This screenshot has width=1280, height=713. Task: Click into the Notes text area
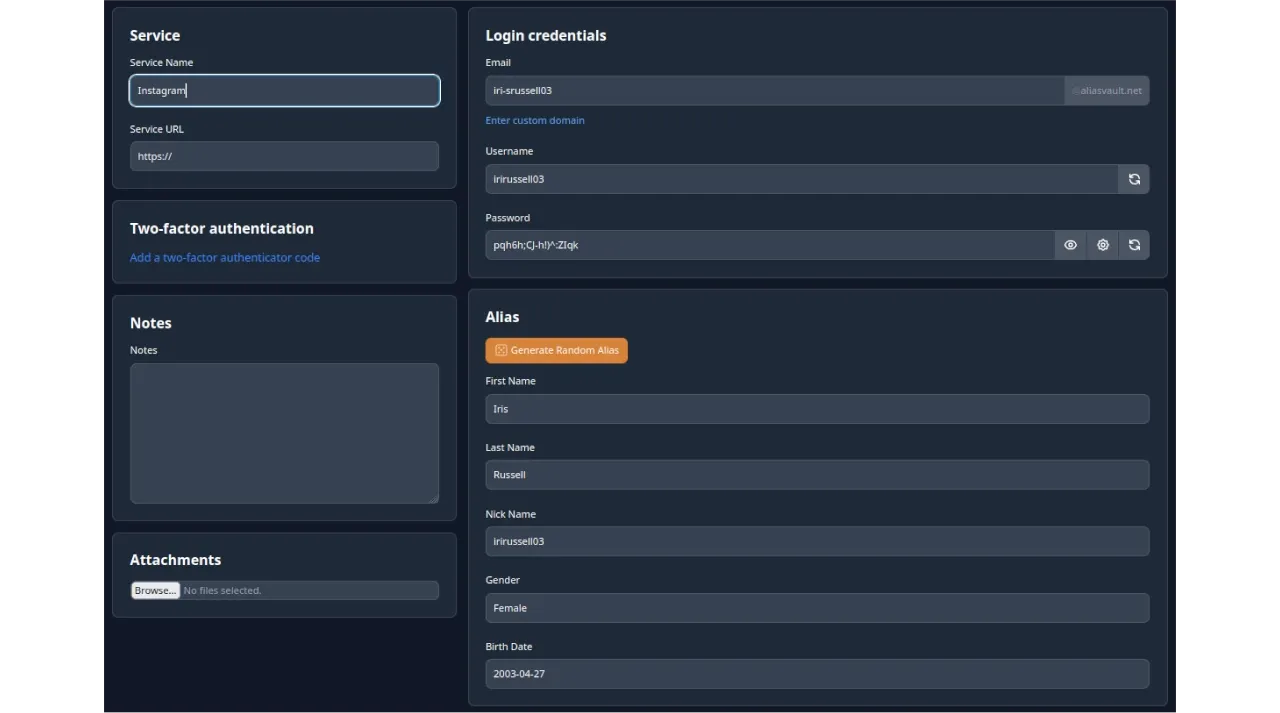tap(284, 433)
